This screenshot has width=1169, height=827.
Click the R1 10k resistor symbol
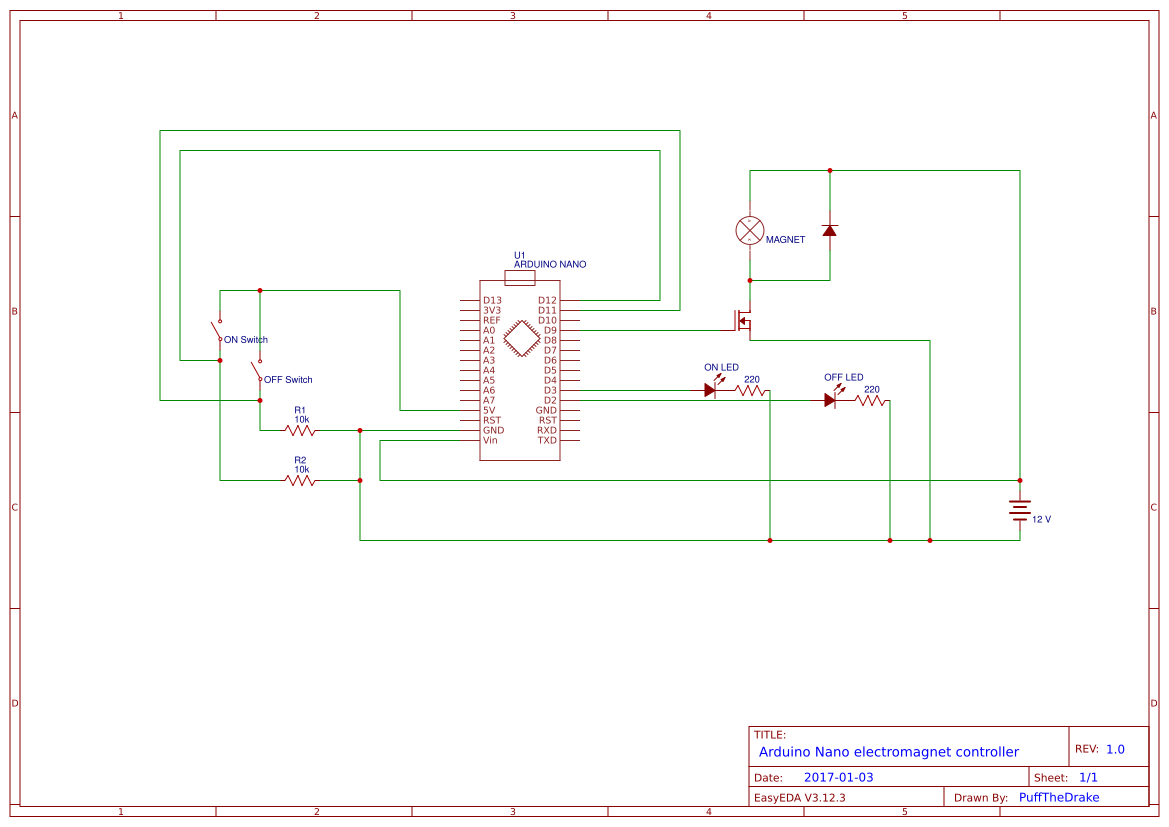(x=299, y=430)
